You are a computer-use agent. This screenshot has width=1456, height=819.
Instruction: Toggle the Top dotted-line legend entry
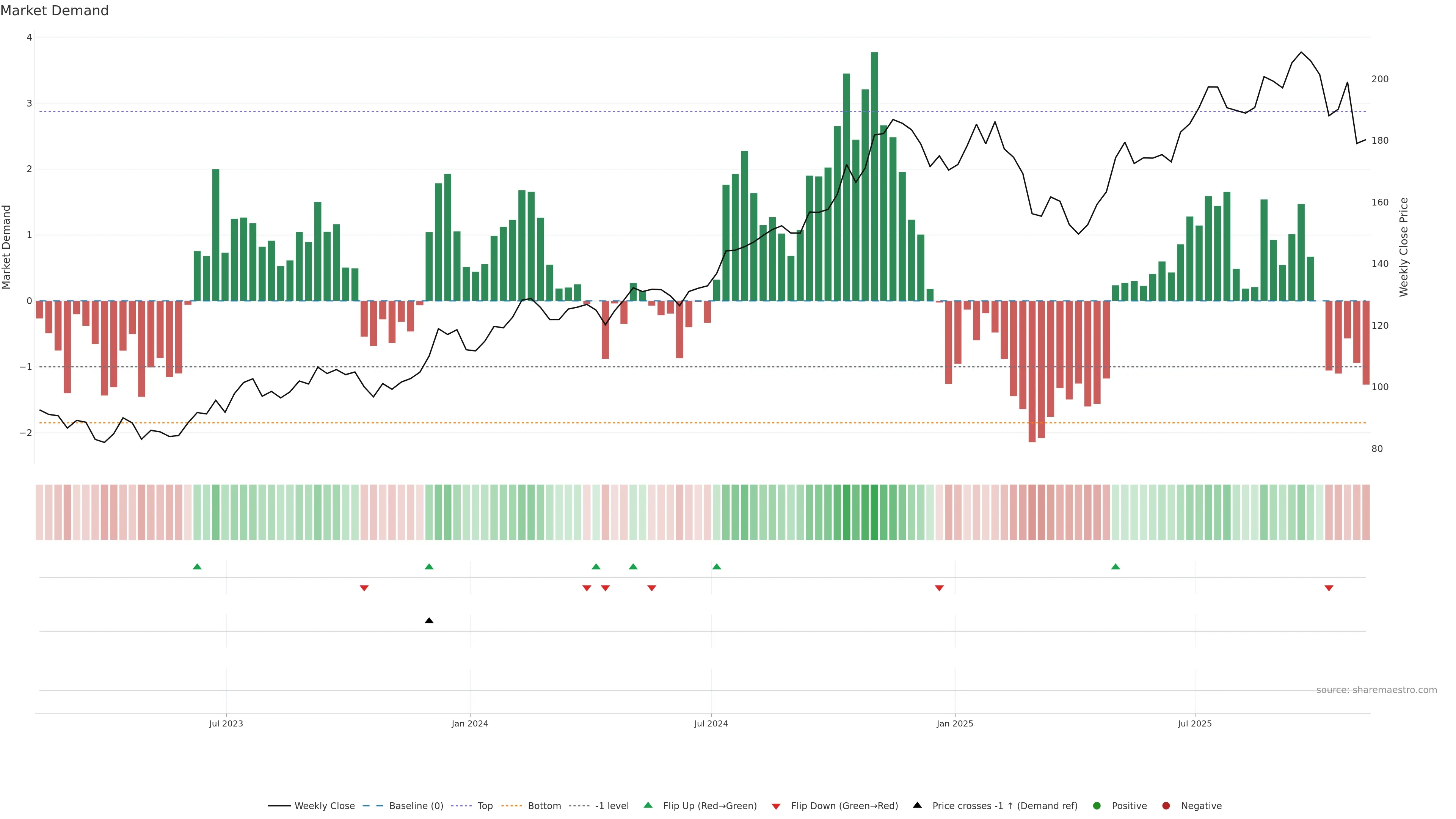coord(485,805)
